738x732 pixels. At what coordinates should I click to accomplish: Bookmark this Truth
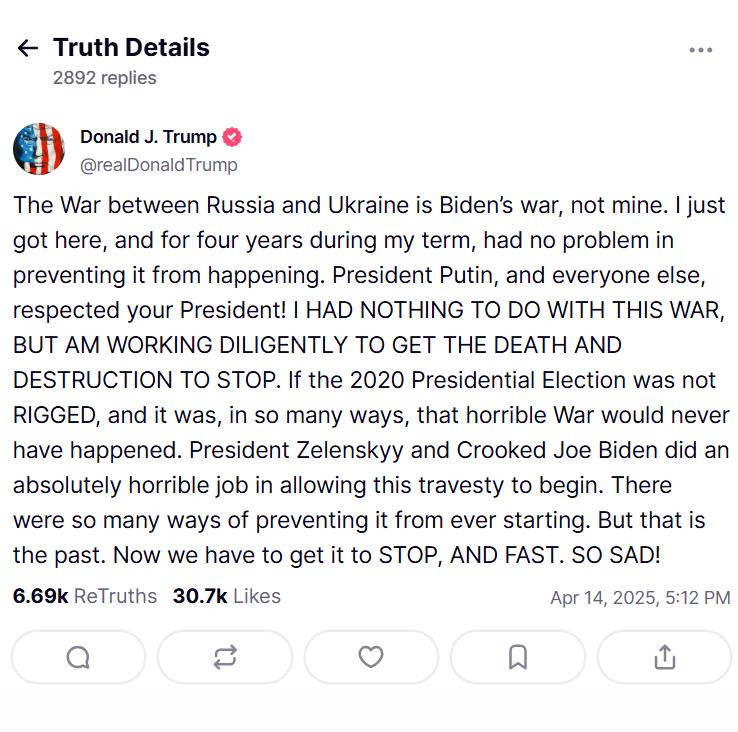[518, 657]
